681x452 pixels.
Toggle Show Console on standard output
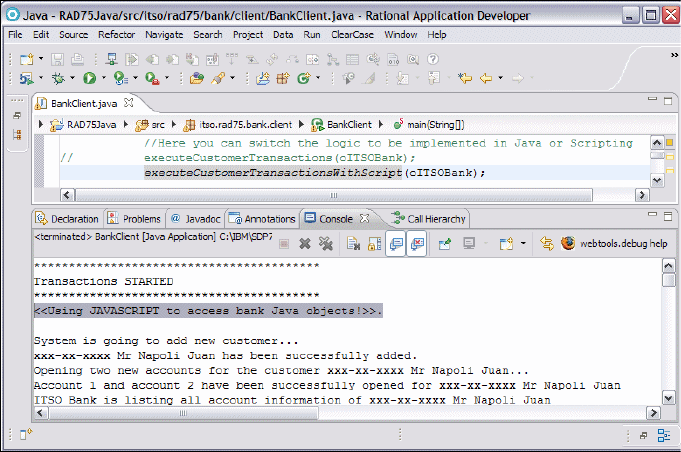click(396, 243)
